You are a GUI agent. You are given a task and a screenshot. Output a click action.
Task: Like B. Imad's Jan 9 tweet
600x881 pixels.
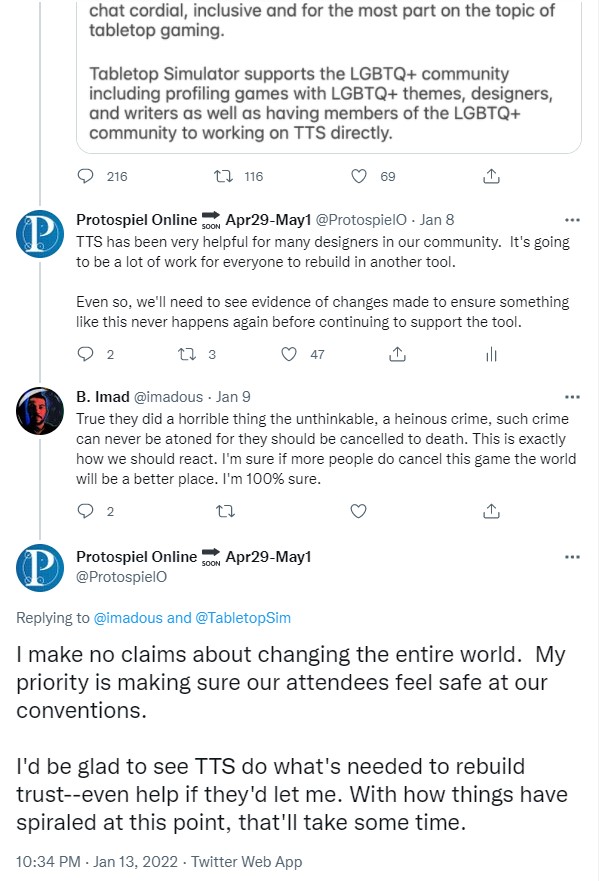(356, 511)
